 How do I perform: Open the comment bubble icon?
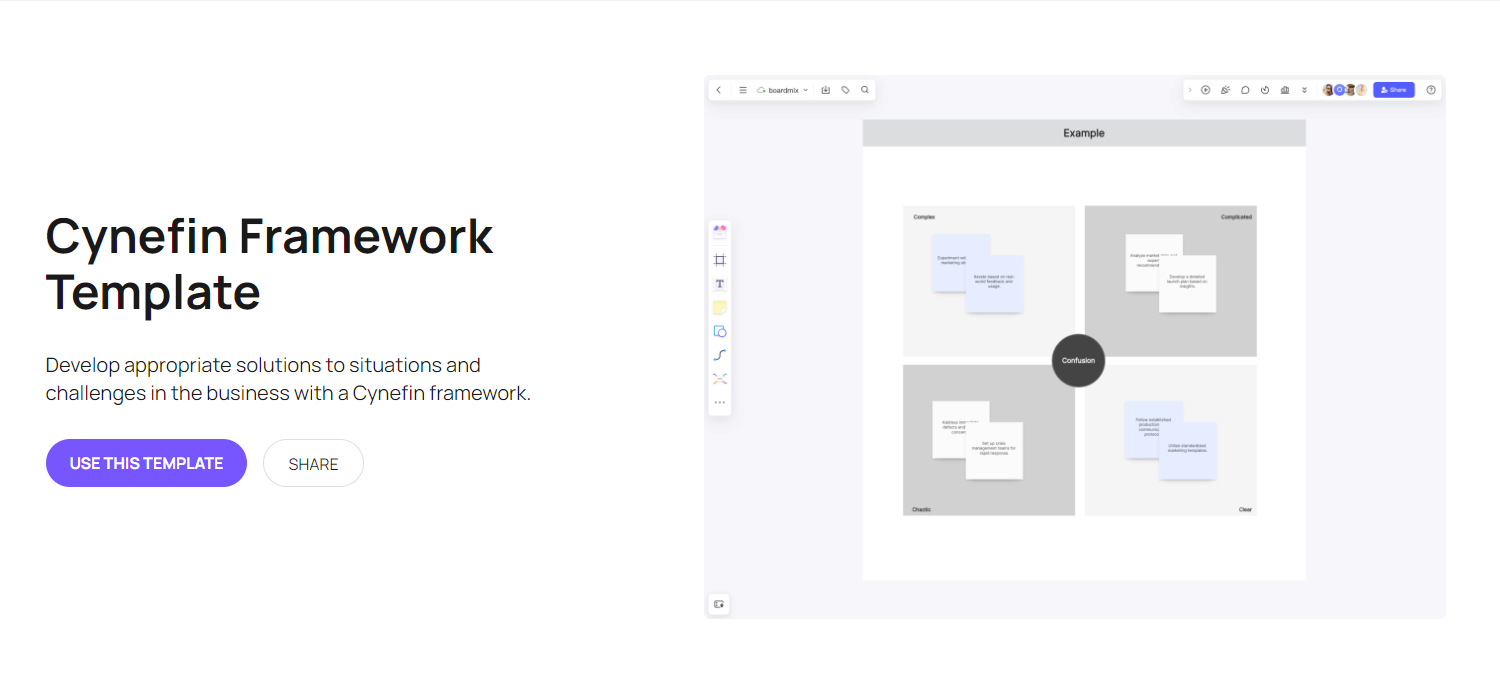click(x=1245, y=90)
